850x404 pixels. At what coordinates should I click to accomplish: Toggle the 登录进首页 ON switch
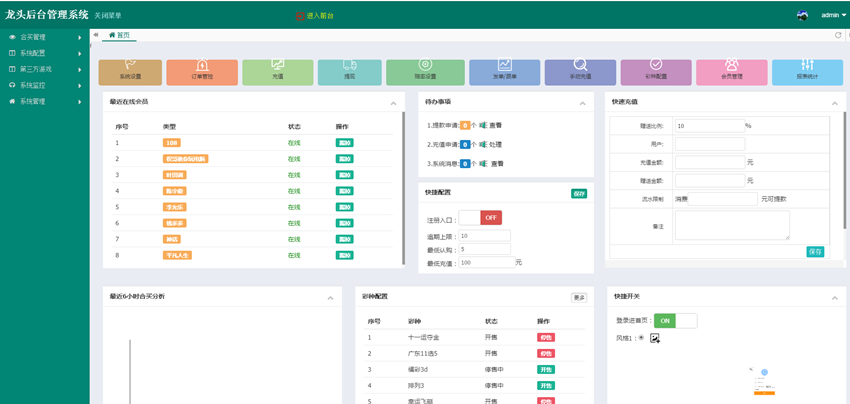click(x=675, y=320)
